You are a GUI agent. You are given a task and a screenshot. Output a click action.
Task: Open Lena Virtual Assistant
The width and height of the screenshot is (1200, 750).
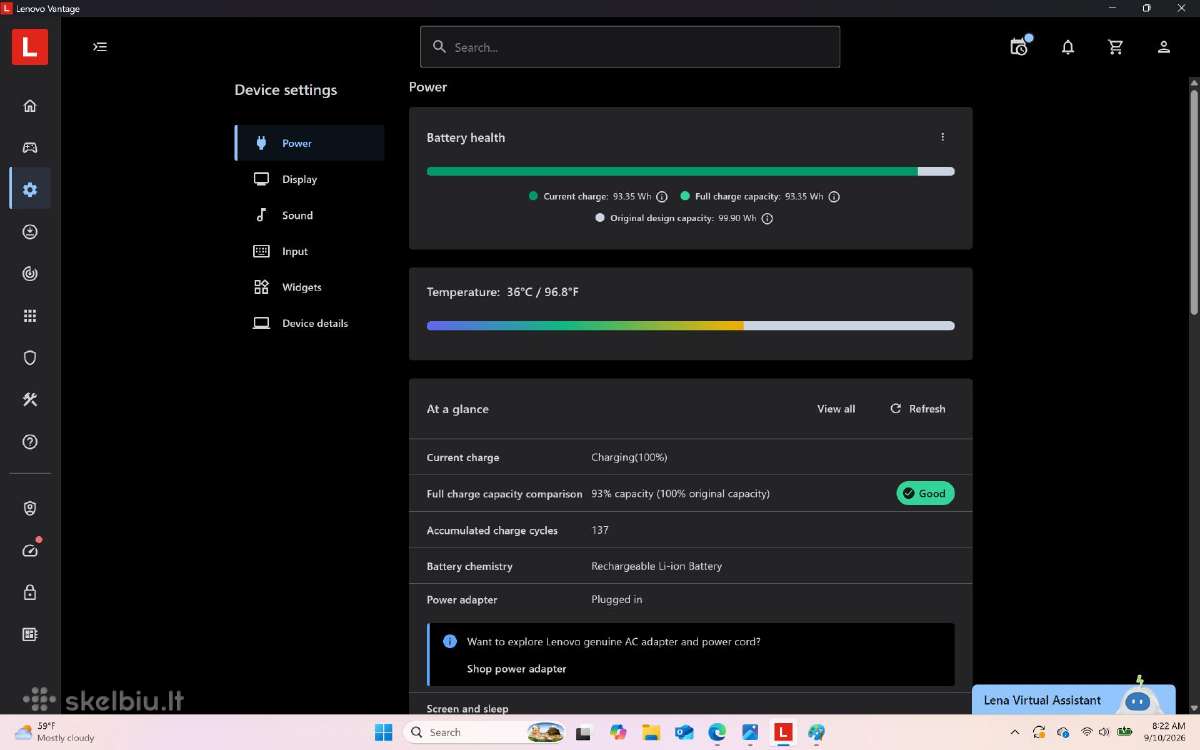[1074, 700]
